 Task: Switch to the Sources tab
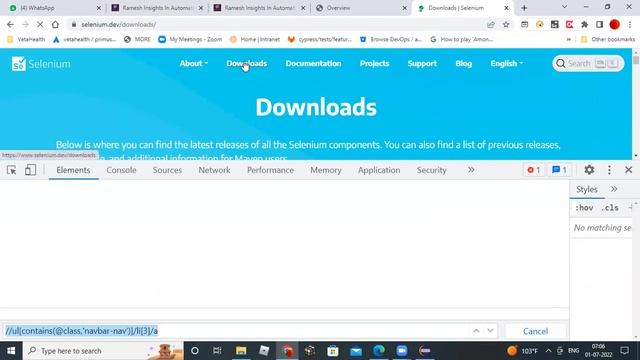point(167,170)
